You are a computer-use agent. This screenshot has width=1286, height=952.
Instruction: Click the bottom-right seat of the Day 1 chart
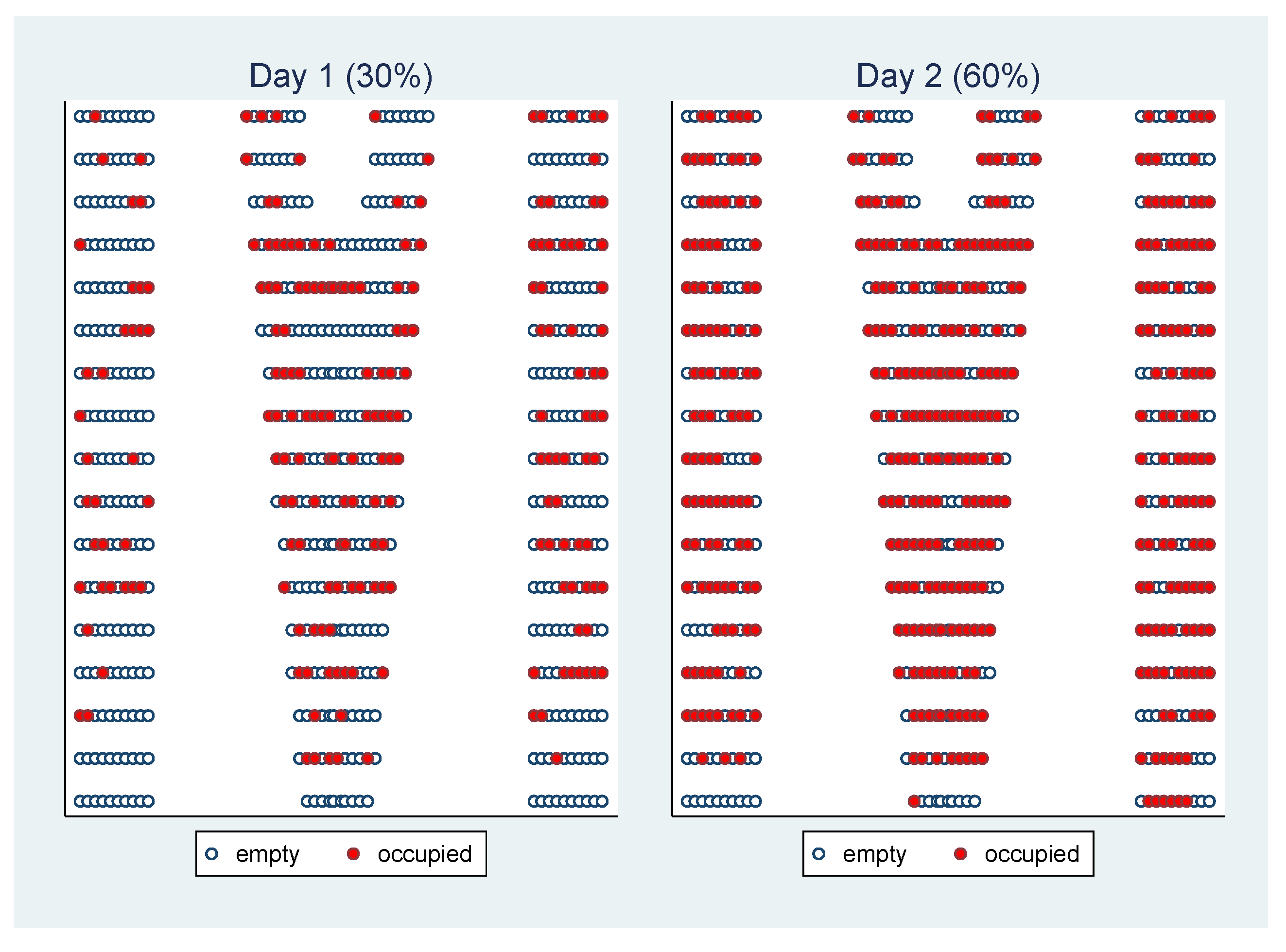point(602,801)
